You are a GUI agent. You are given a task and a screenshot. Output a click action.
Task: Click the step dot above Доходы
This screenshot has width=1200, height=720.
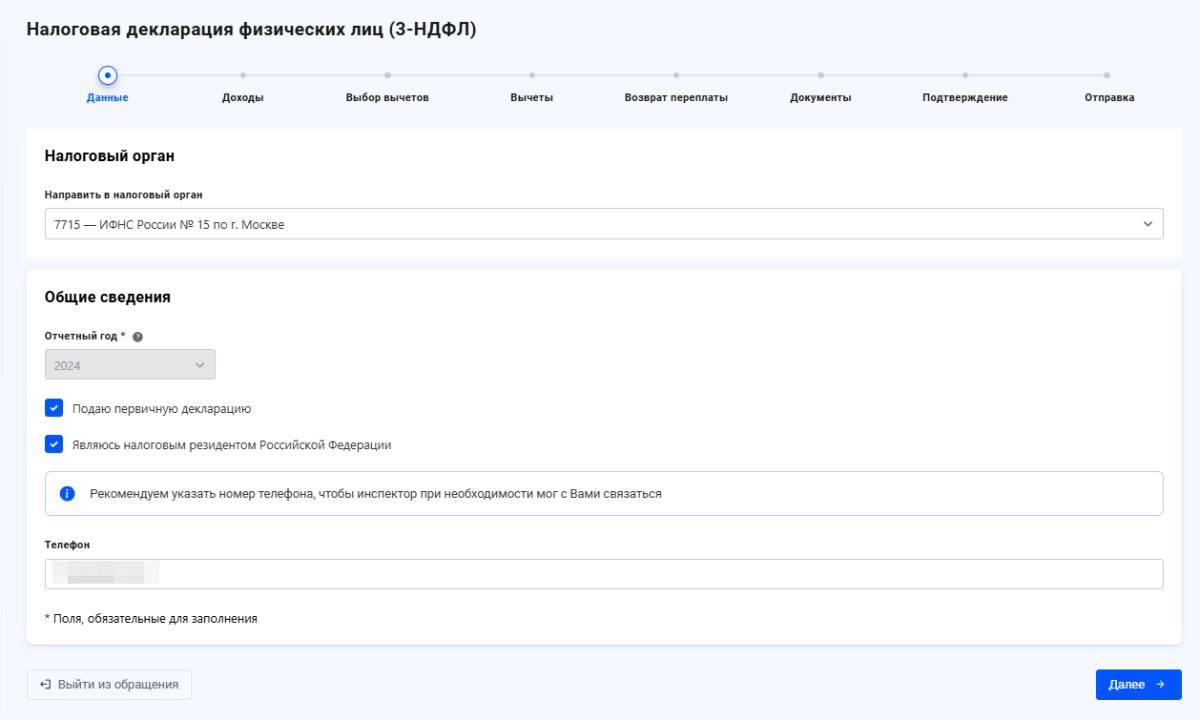coord(243,75)
